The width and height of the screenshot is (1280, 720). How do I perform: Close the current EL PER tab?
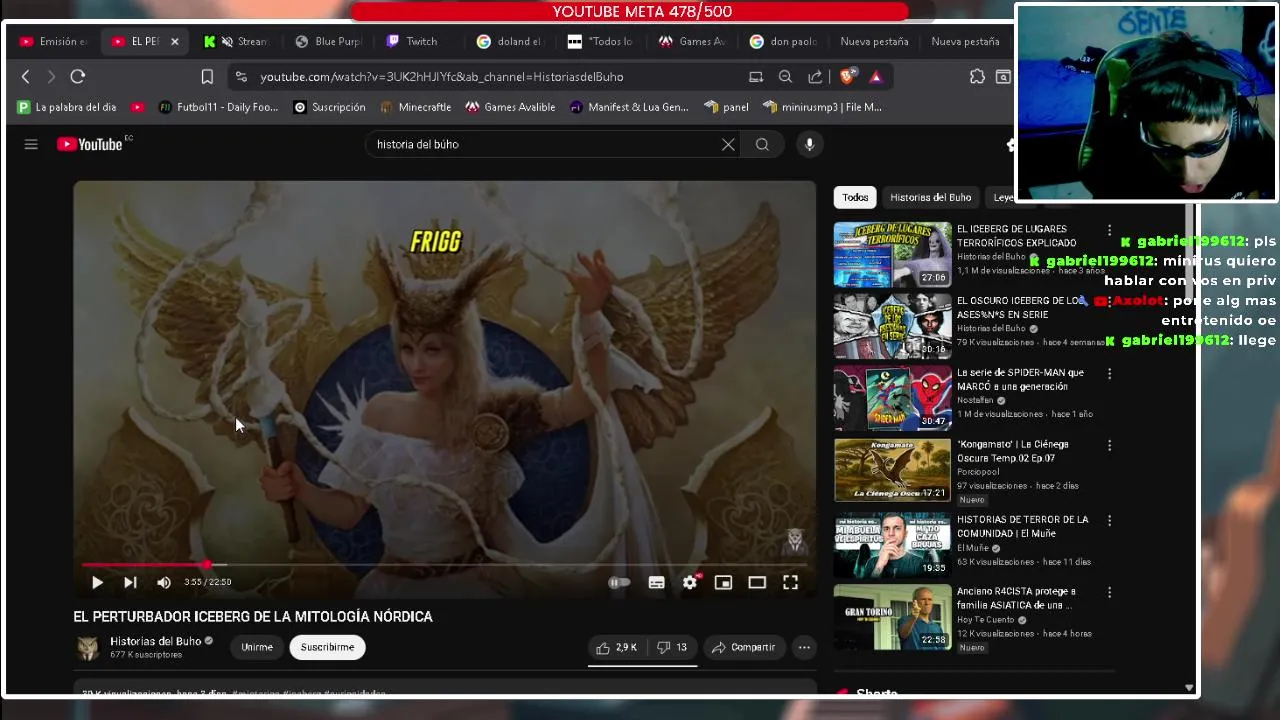coord(174,41)
